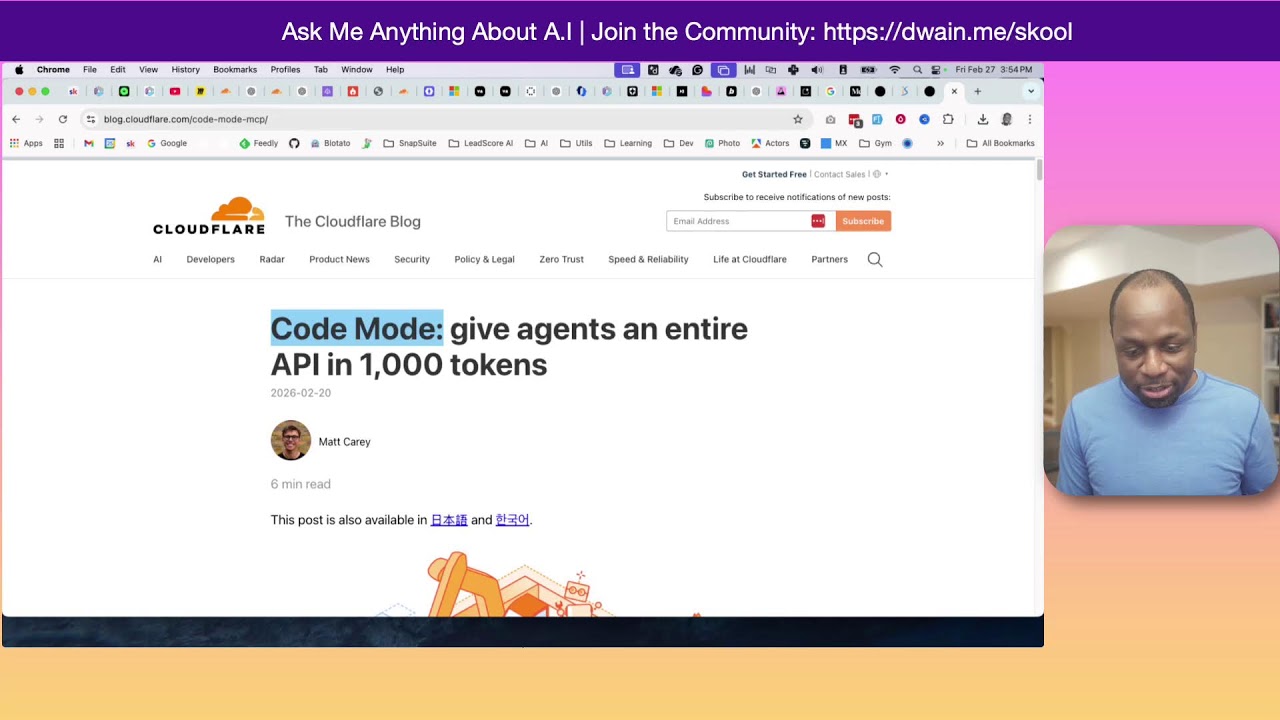Open the SnapSuite bookmarks folder
Screen dimensions: 1280x720
coord(410,143)
